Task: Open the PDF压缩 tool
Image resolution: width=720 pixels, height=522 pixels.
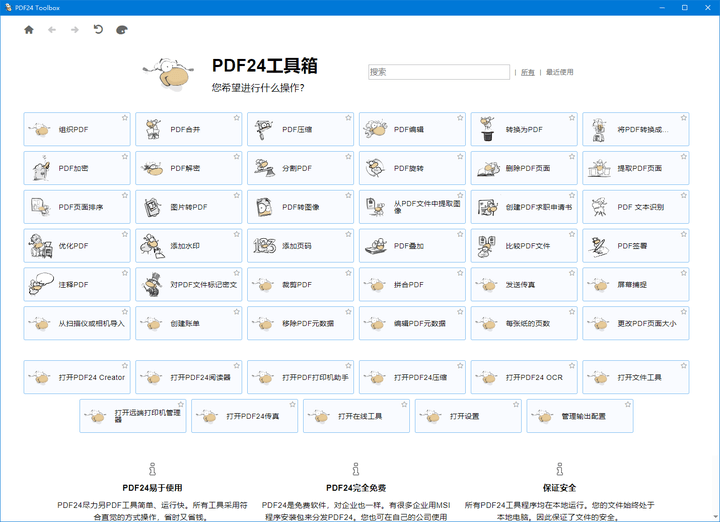Action: point(300,129)
